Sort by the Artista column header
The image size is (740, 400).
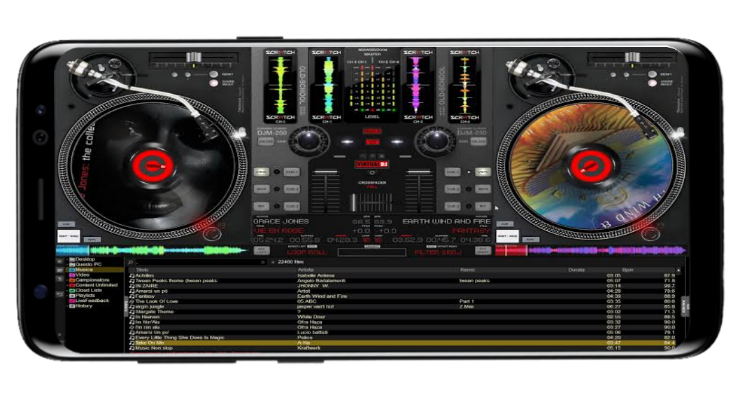[x=306, y=270]
